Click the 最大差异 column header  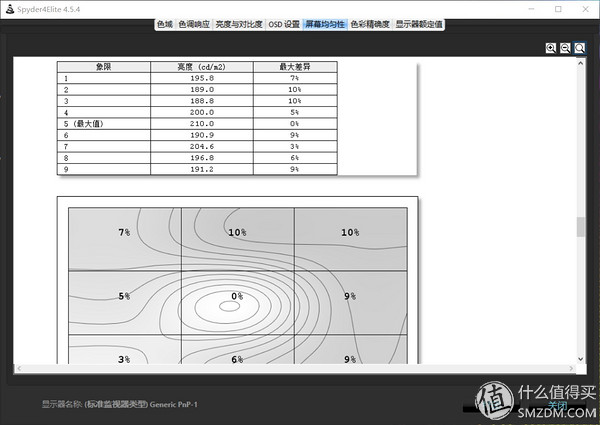tap(295, 67)
